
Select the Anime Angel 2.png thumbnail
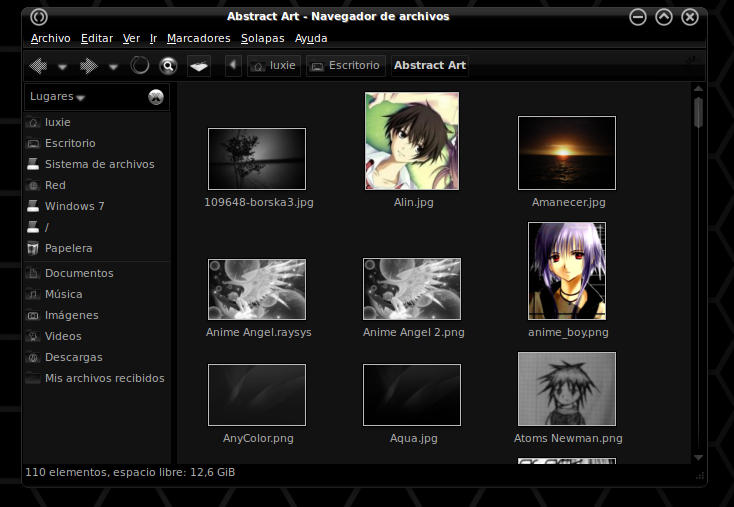click(x=412, y=289)
